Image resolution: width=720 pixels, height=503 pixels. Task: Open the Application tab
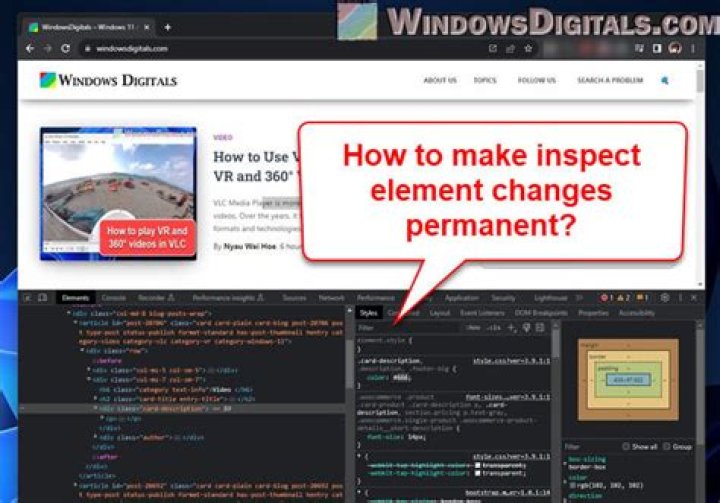[461, 298]
